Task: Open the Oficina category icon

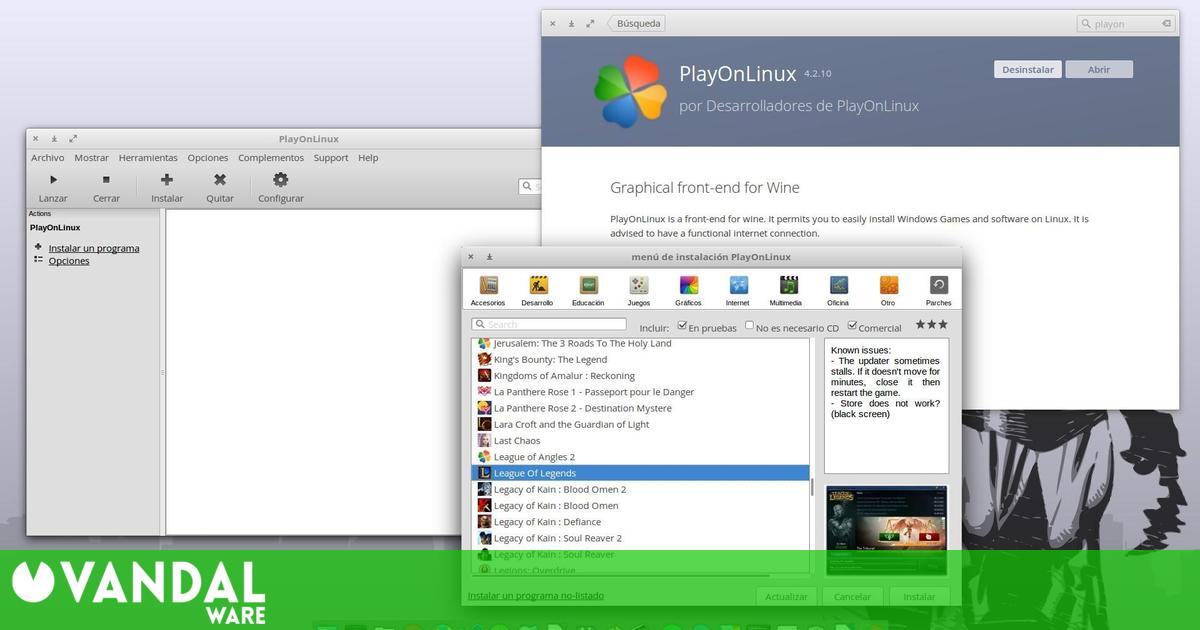Action: pyautogui.click(x=838, y=289)
